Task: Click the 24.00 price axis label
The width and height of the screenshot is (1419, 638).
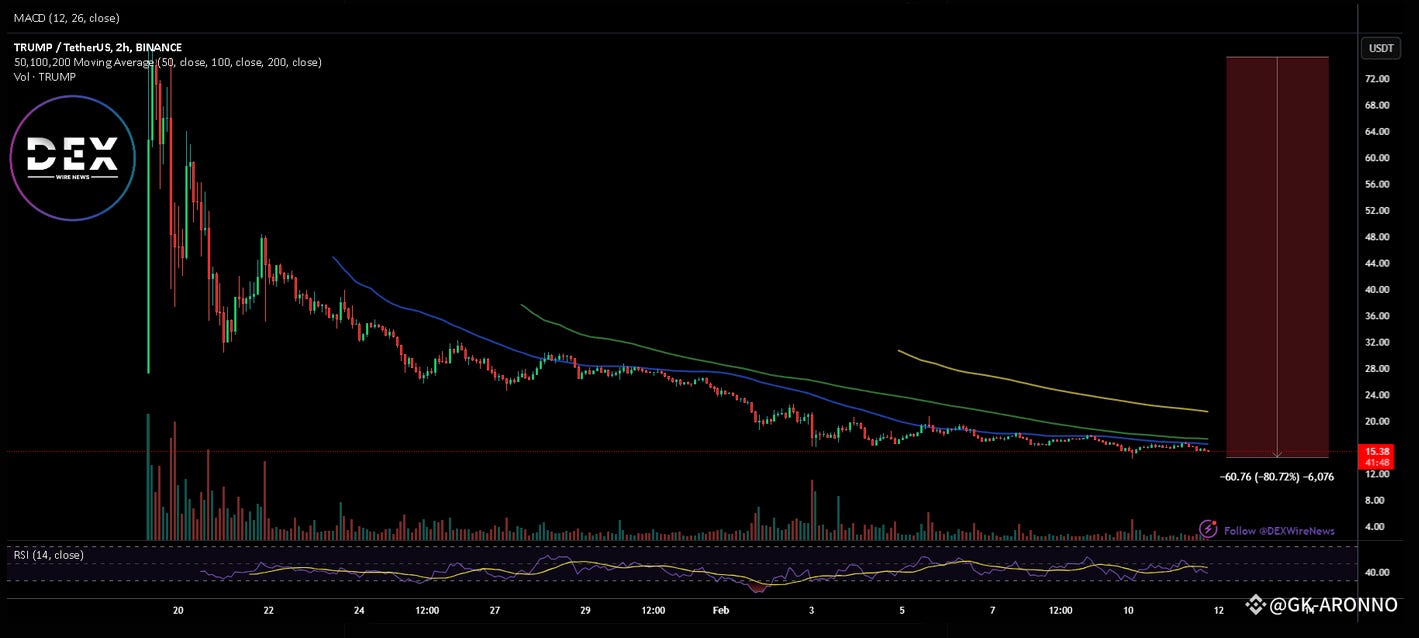Action: (x=1376, y=395)
